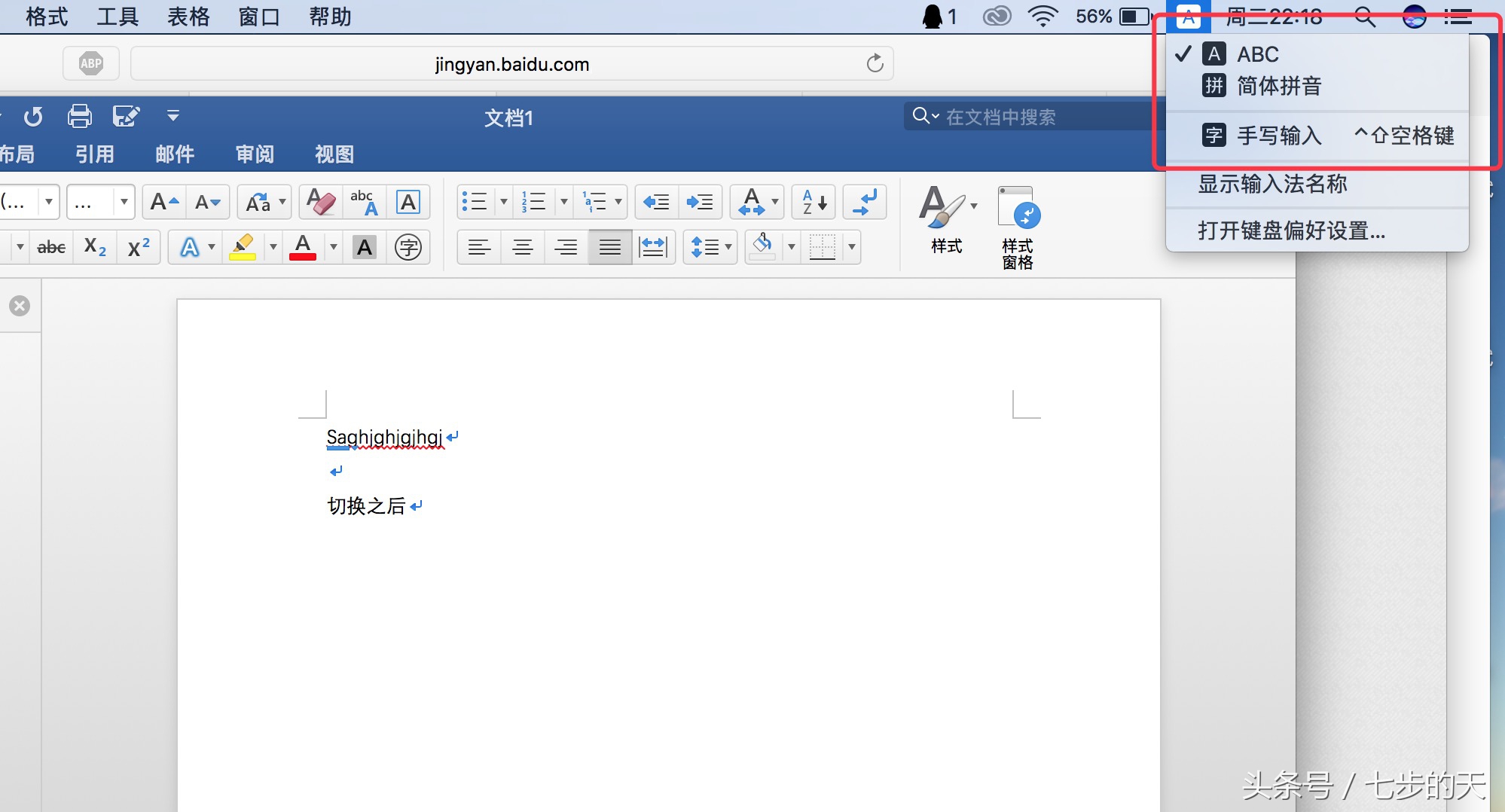
Task: Open the 样式 styles gallery
Action: [x=946, y=220]
